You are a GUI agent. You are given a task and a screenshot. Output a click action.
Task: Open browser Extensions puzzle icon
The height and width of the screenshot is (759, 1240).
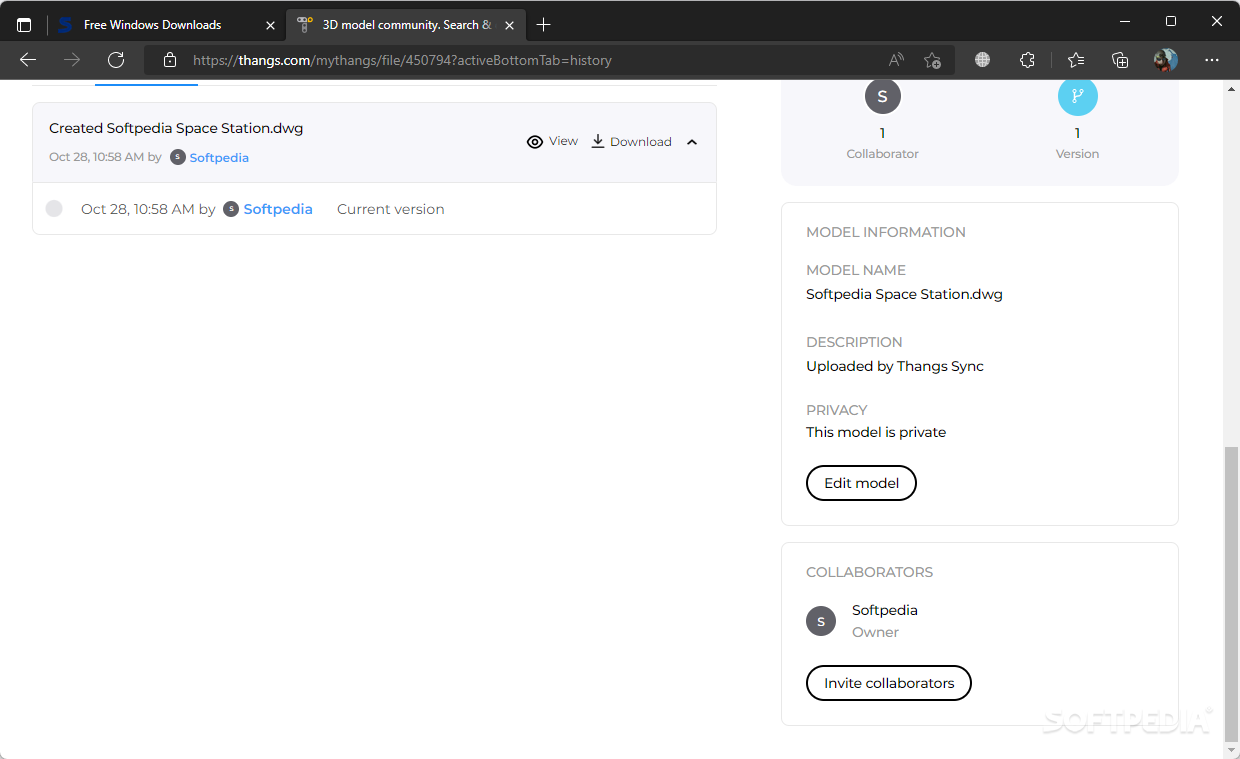[1027, 60]
